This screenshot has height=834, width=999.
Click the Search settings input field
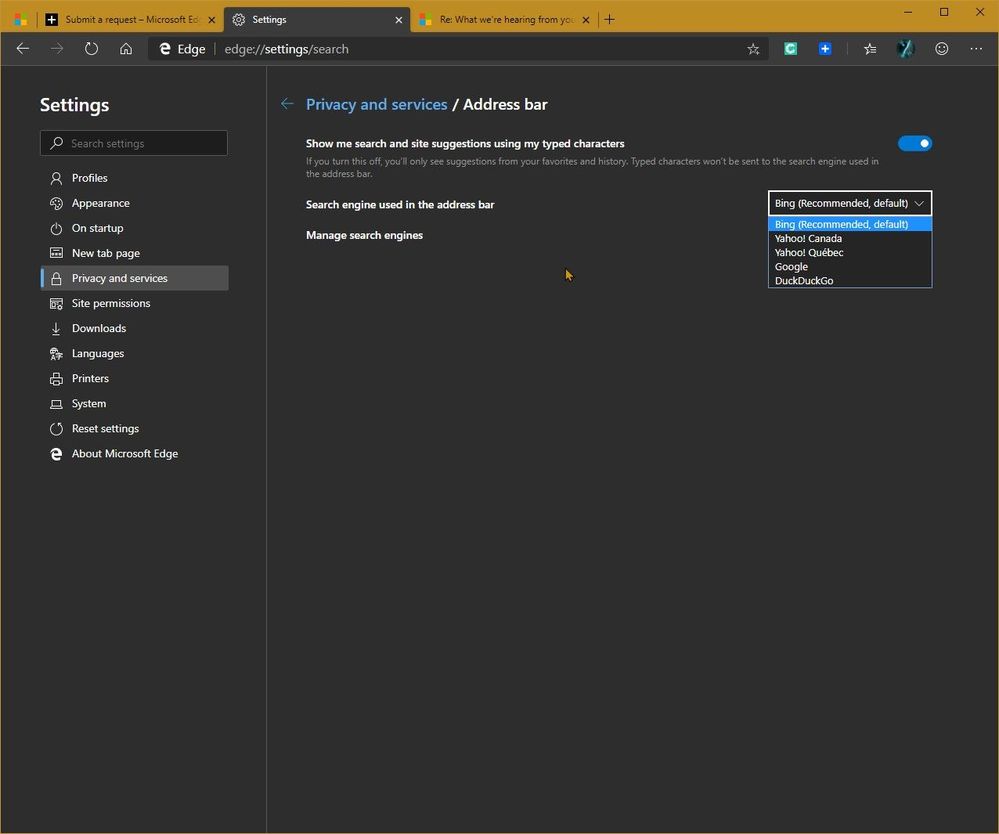coord(134,143)
